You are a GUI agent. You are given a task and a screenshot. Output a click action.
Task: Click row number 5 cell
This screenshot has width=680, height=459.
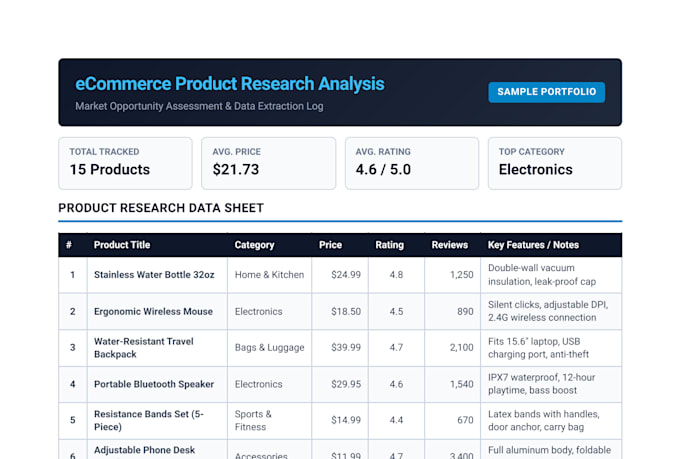click(73, 420)
